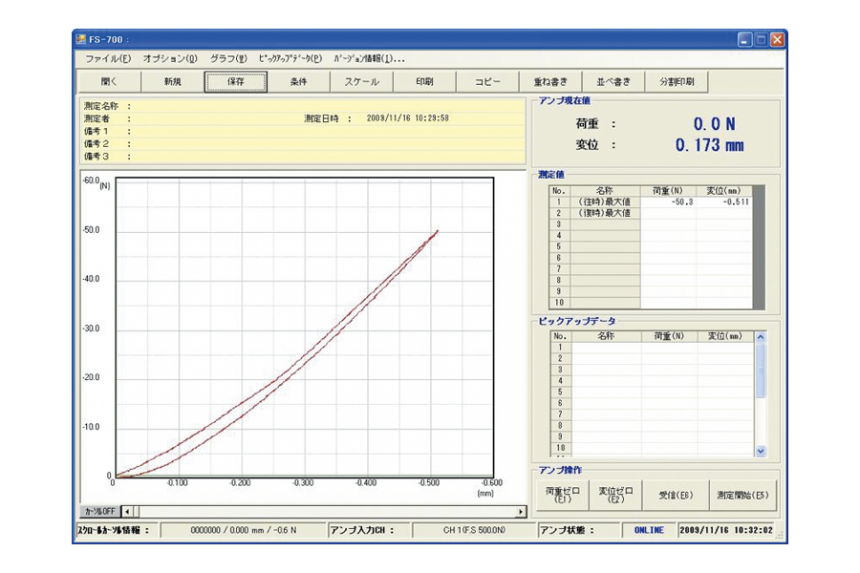
Task: Click the 備考 3 field
Action: point(303,156)
